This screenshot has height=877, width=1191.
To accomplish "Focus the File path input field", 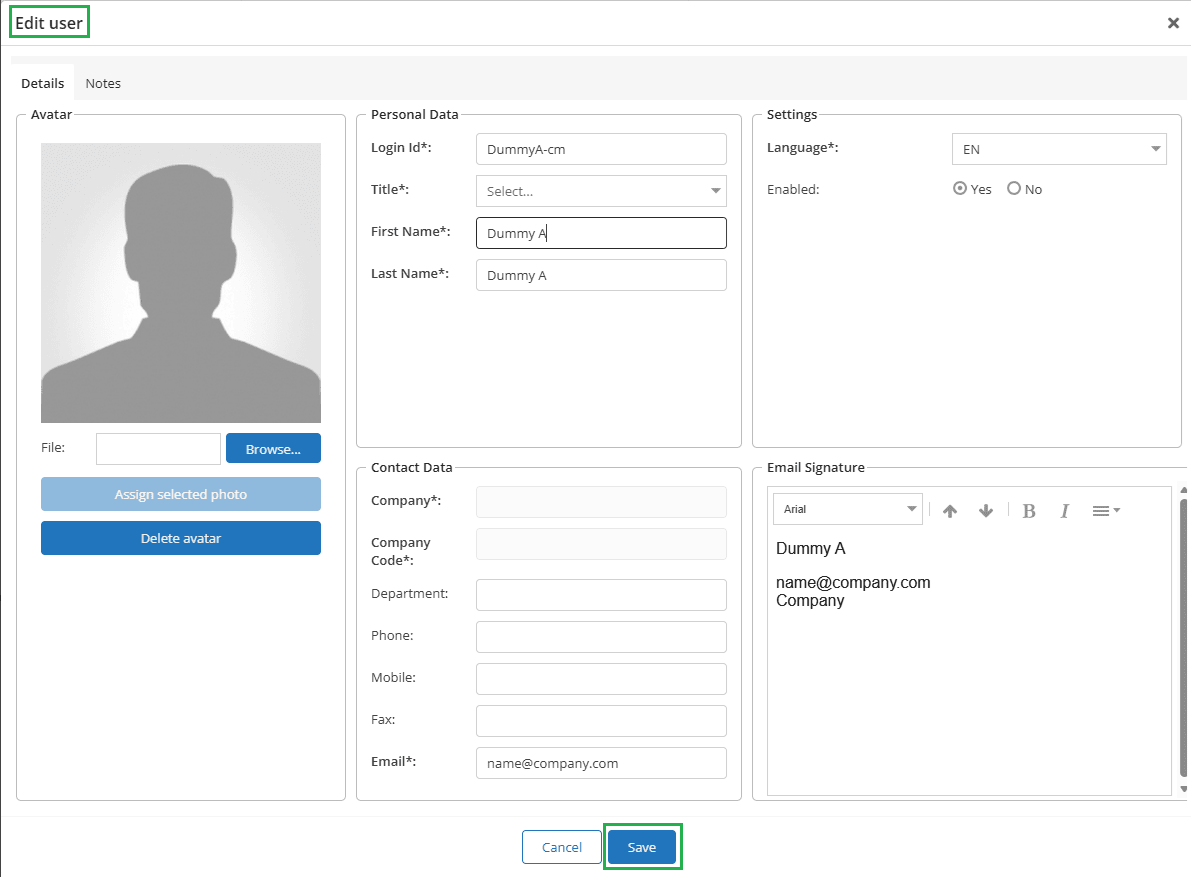I will [x=158, y=449].
